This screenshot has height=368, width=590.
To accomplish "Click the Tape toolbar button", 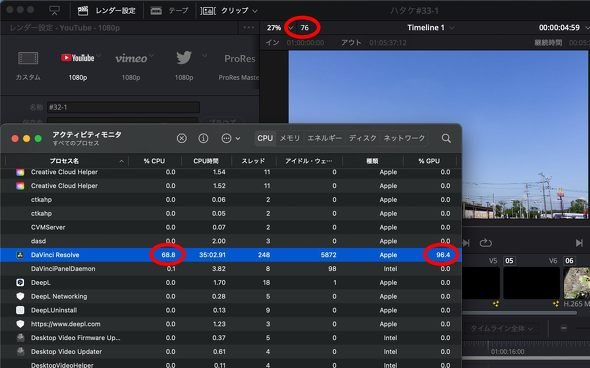I will pos(169,11).
